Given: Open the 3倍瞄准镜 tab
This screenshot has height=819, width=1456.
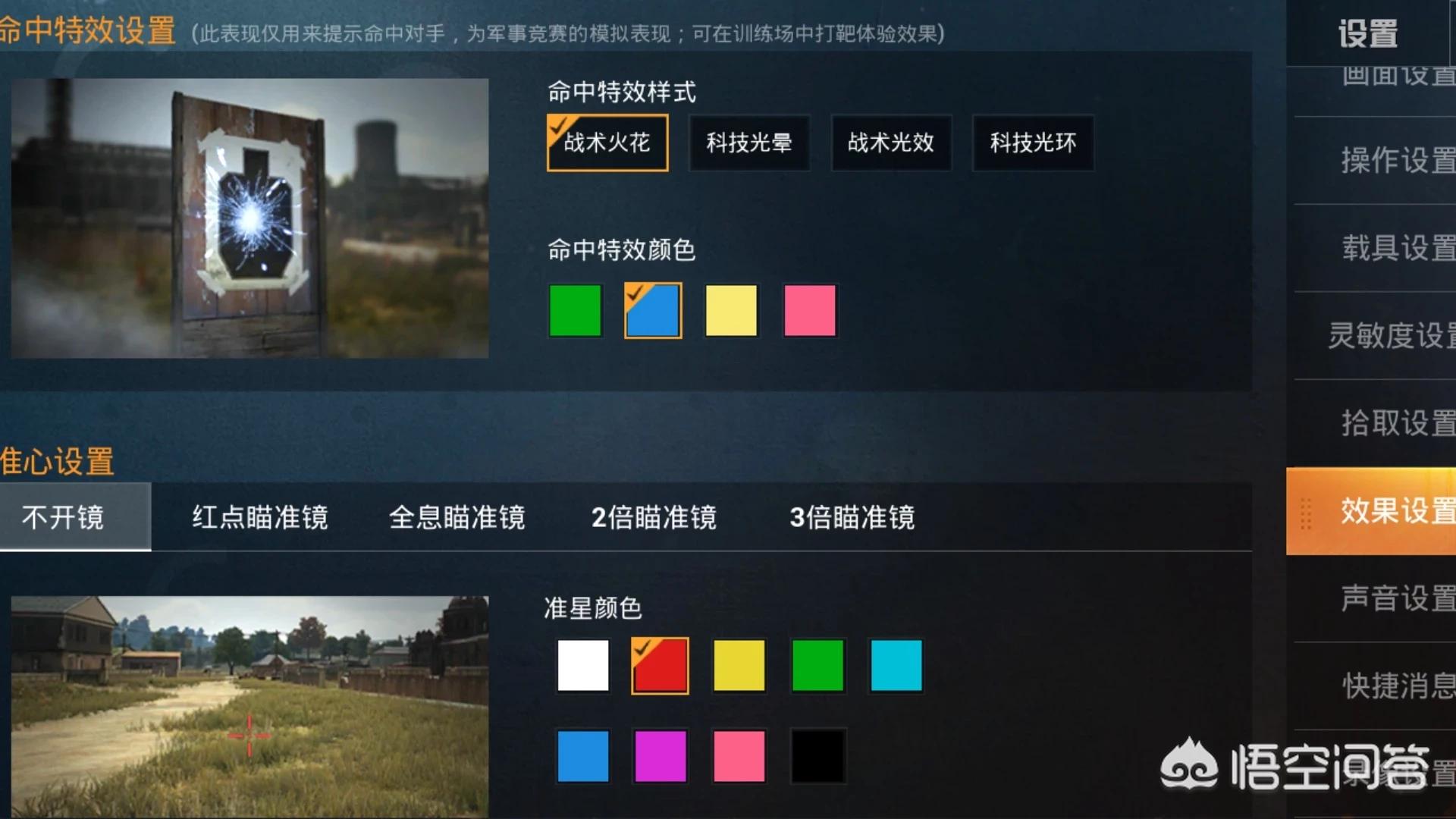Looking at the screenshot, I should (852, 517).
